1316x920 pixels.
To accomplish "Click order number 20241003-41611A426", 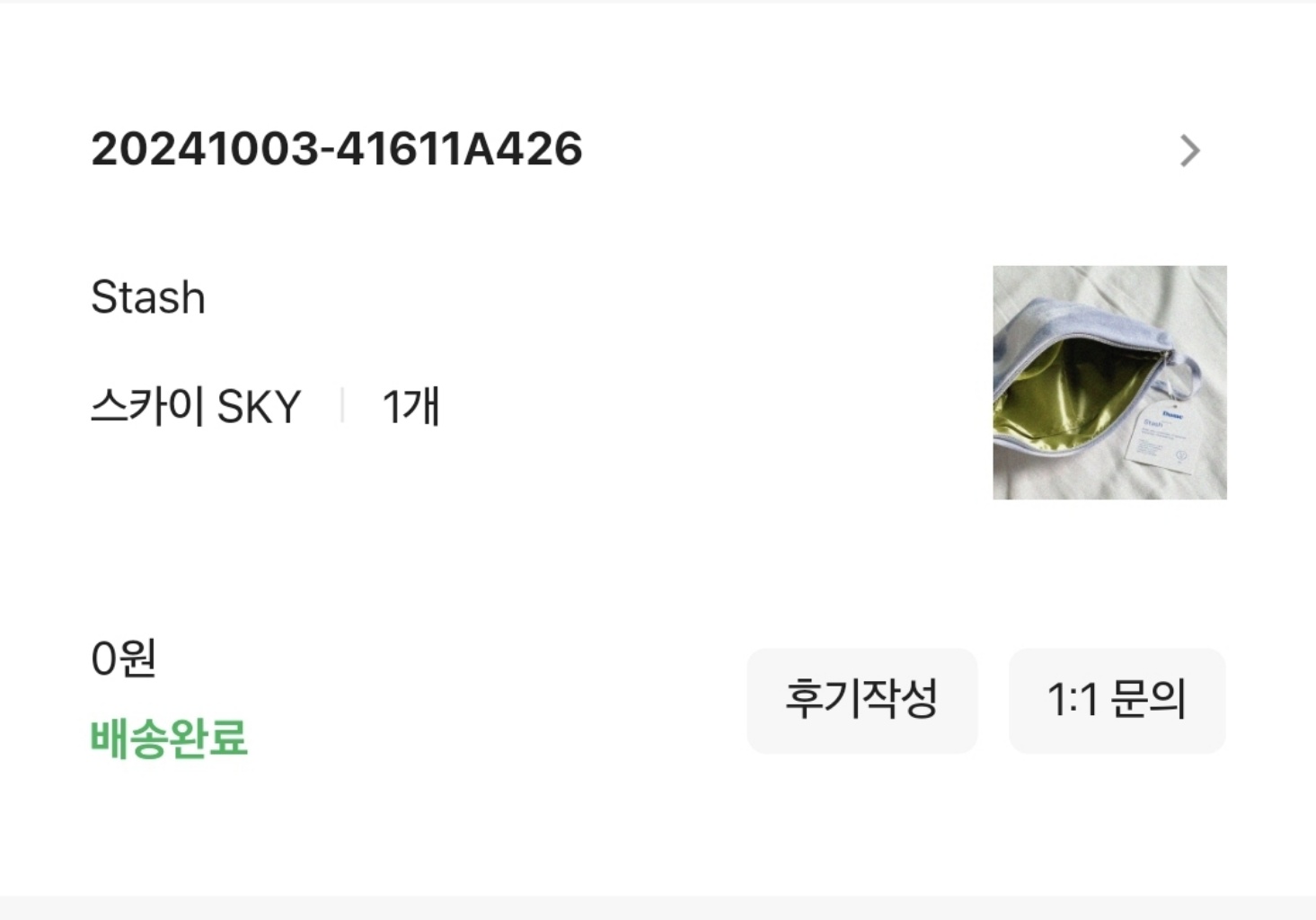I will pos(337,149).
